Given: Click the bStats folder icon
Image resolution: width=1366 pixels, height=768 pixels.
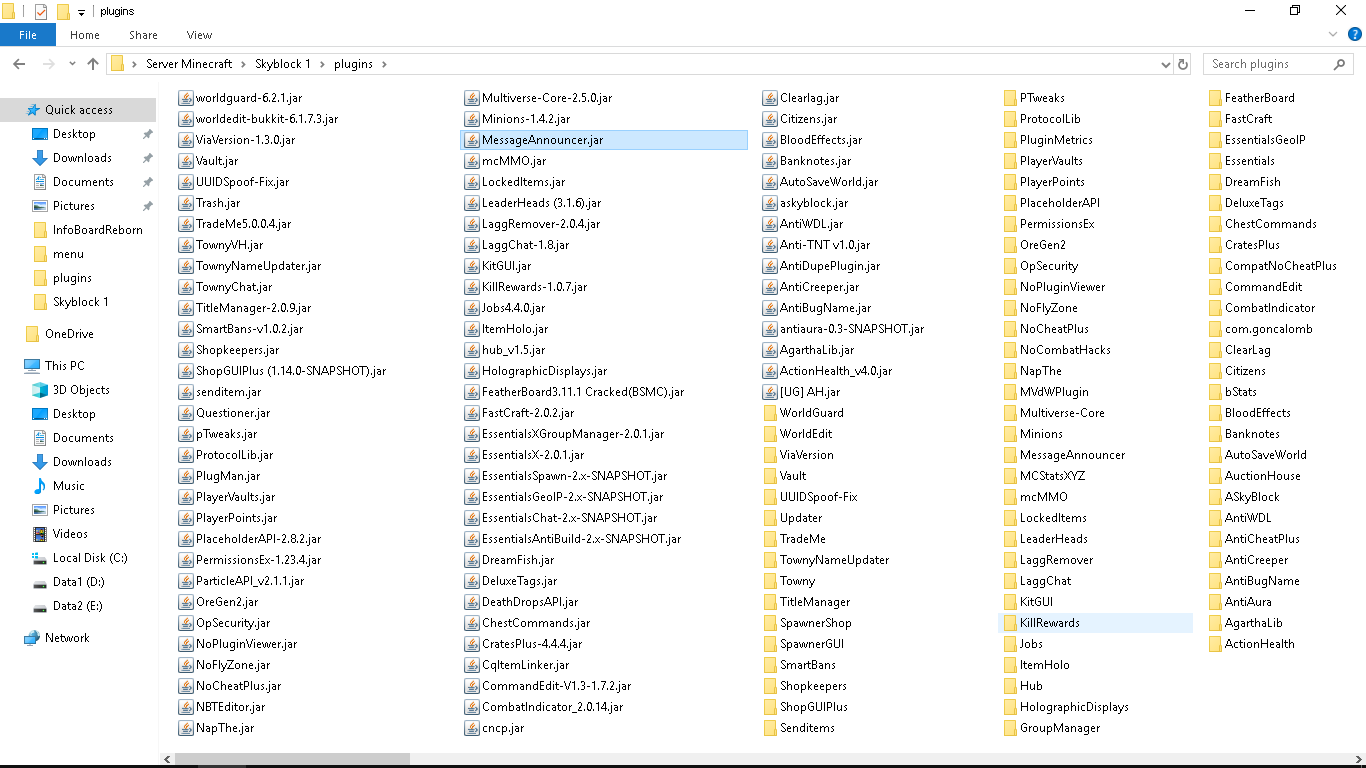Looking at the screenshot, I should point(1215,392).
